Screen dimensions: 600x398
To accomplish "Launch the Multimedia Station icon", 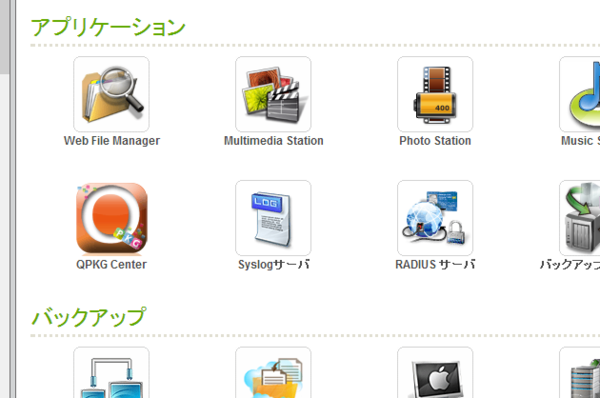I will click(273, 94).
